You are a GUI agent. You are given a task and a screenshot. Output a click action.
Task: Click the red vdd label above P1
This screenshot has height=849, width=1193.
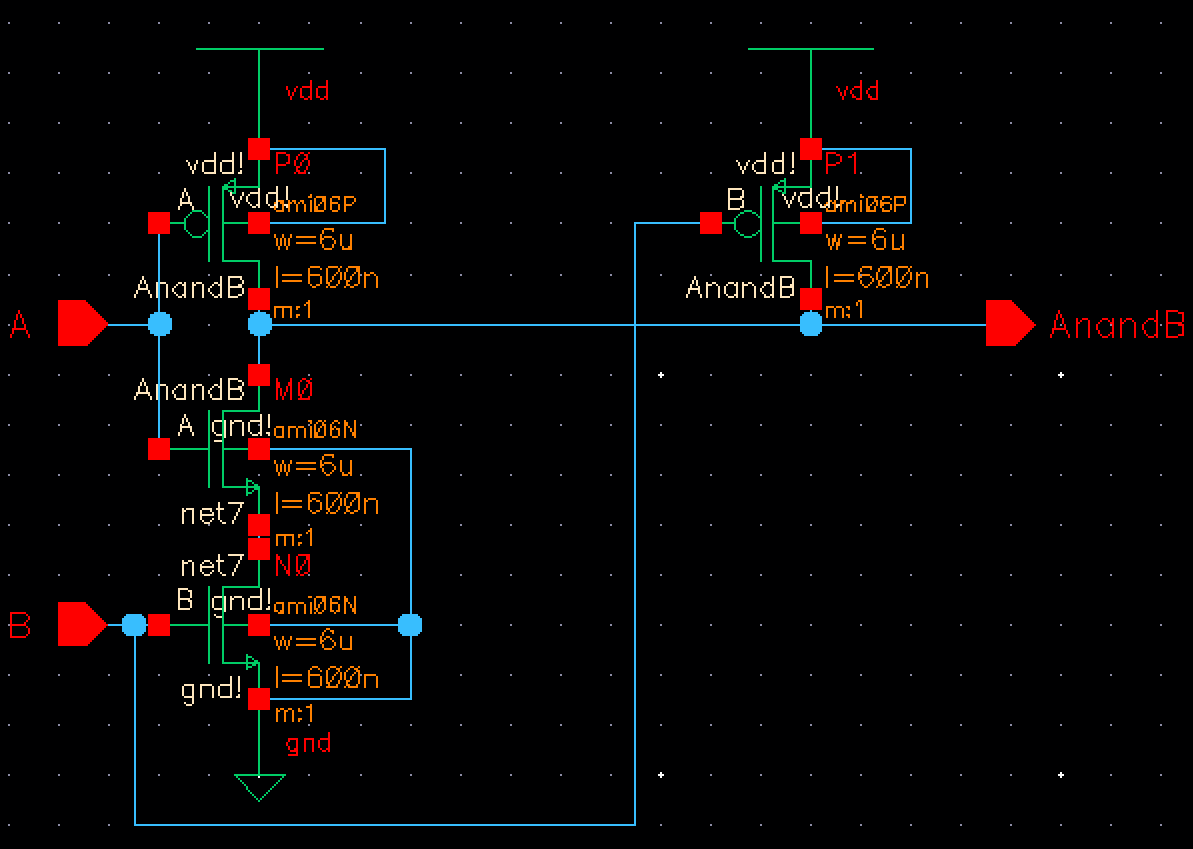click(x=857, y=92)
